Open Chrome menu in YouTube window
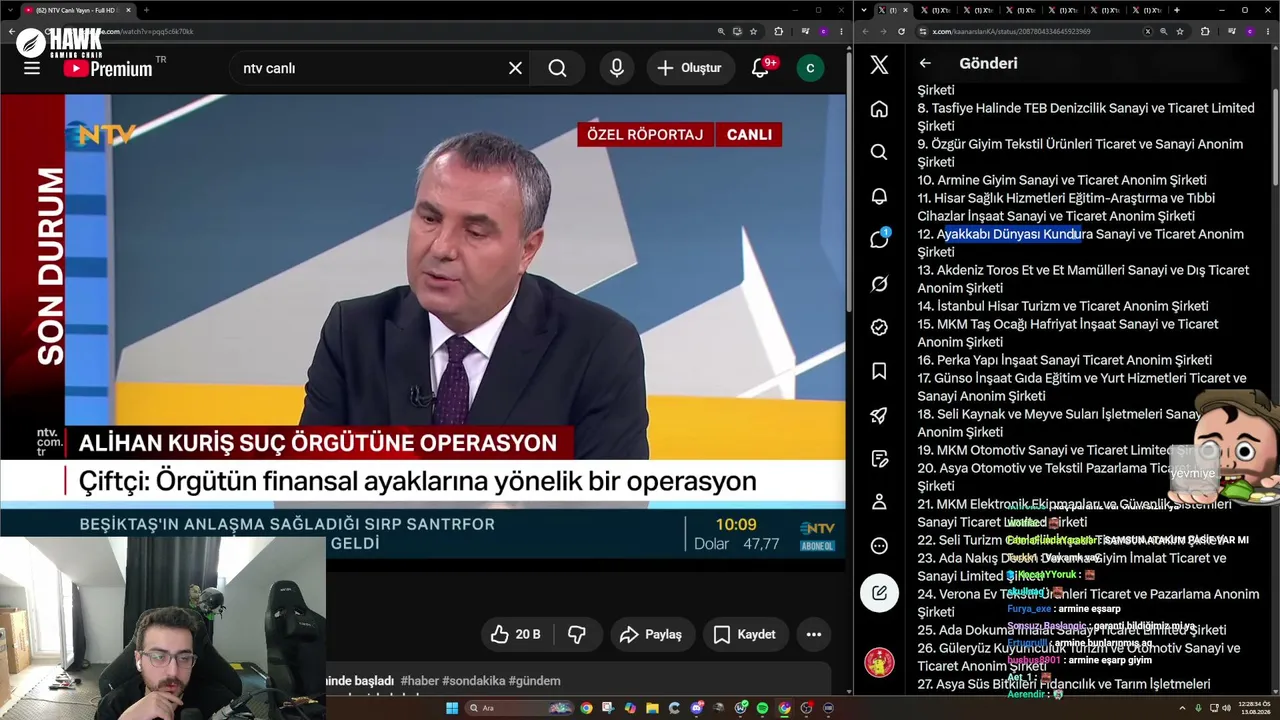1280x720 pixels. coord(841,31)
